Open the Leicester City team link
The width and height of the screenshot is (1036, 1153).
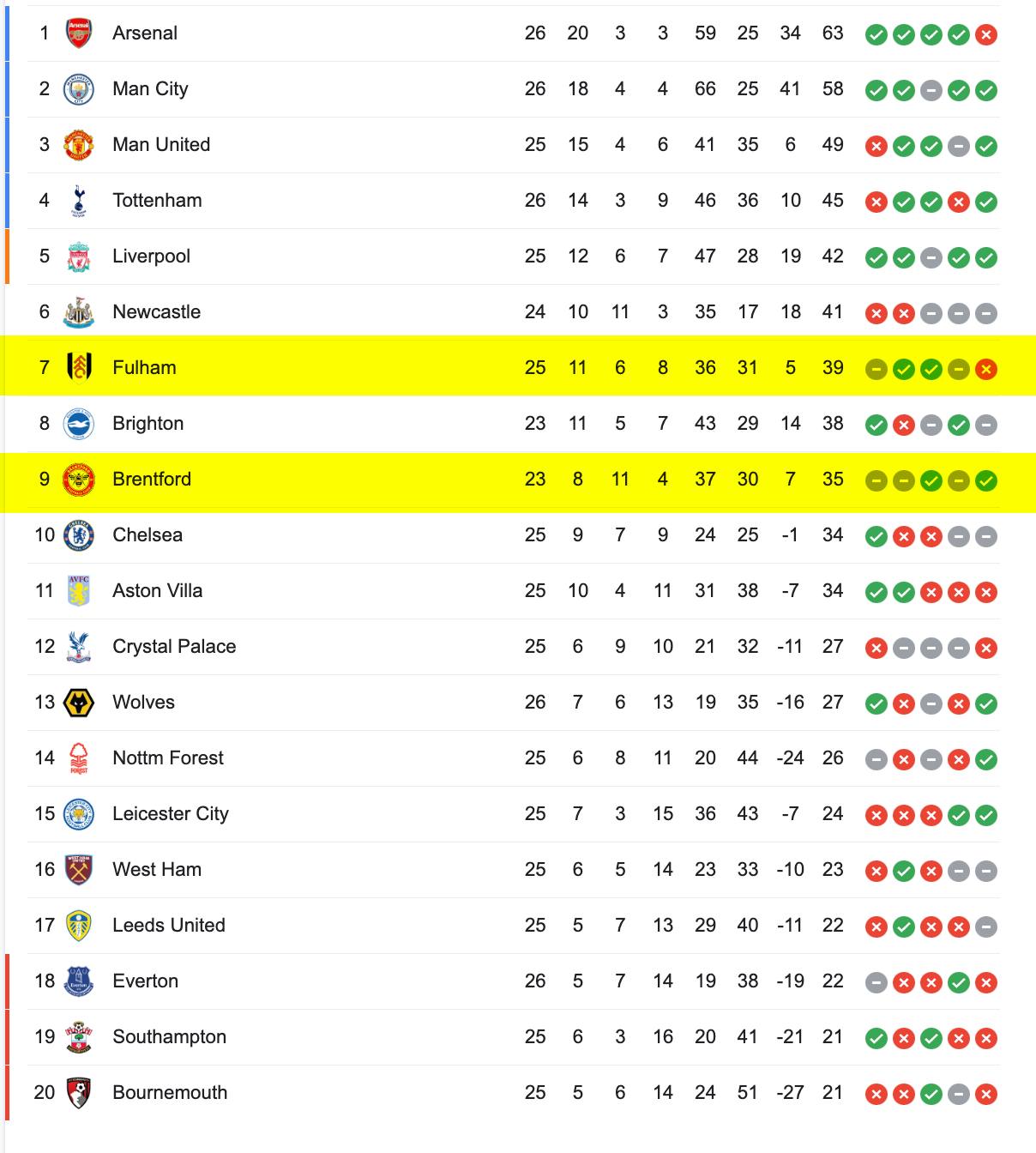point(171,814)
